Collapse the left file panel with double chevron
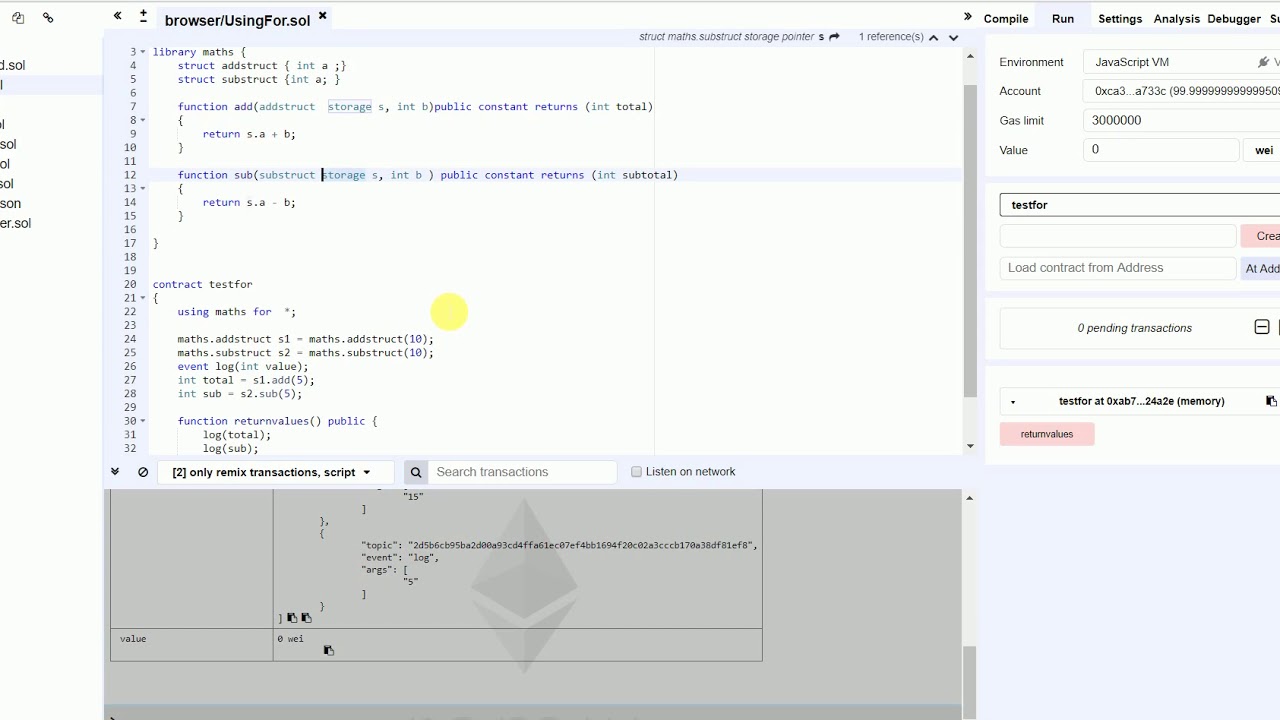 click(x=118, y=16)
